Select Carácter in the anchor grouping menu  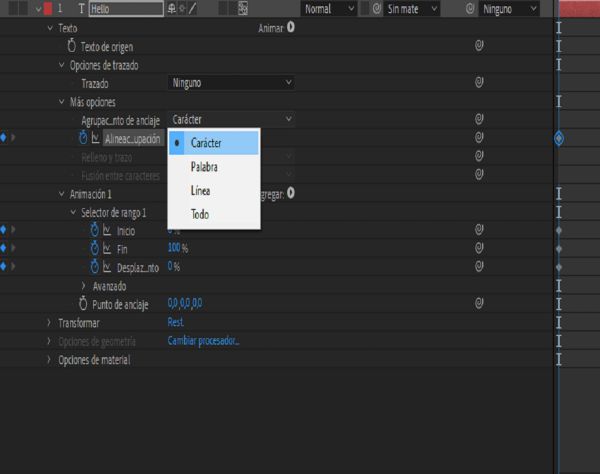point(214,143)
